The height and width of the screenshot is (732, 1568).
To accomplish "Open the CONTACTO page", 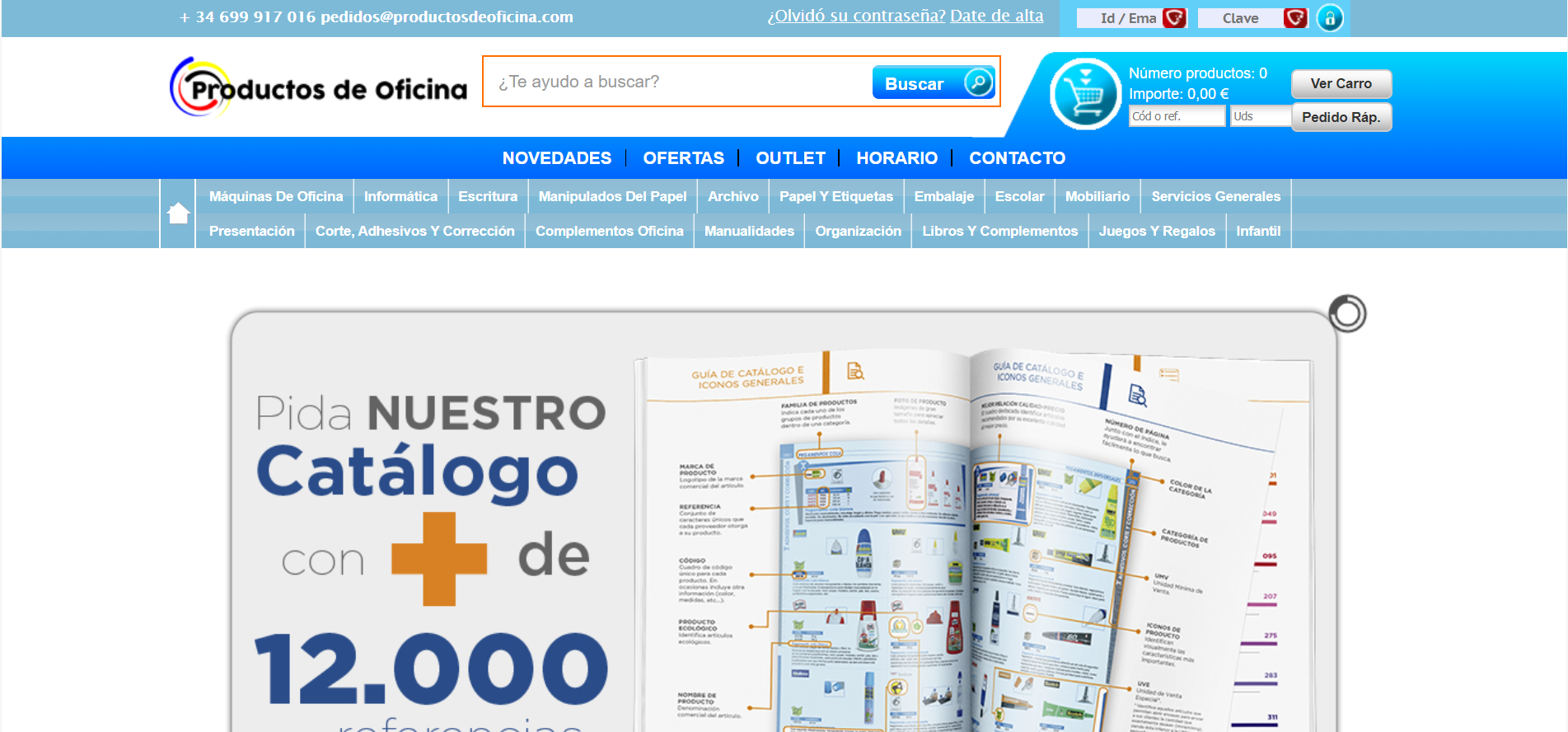I will (x=1017, y=157).
